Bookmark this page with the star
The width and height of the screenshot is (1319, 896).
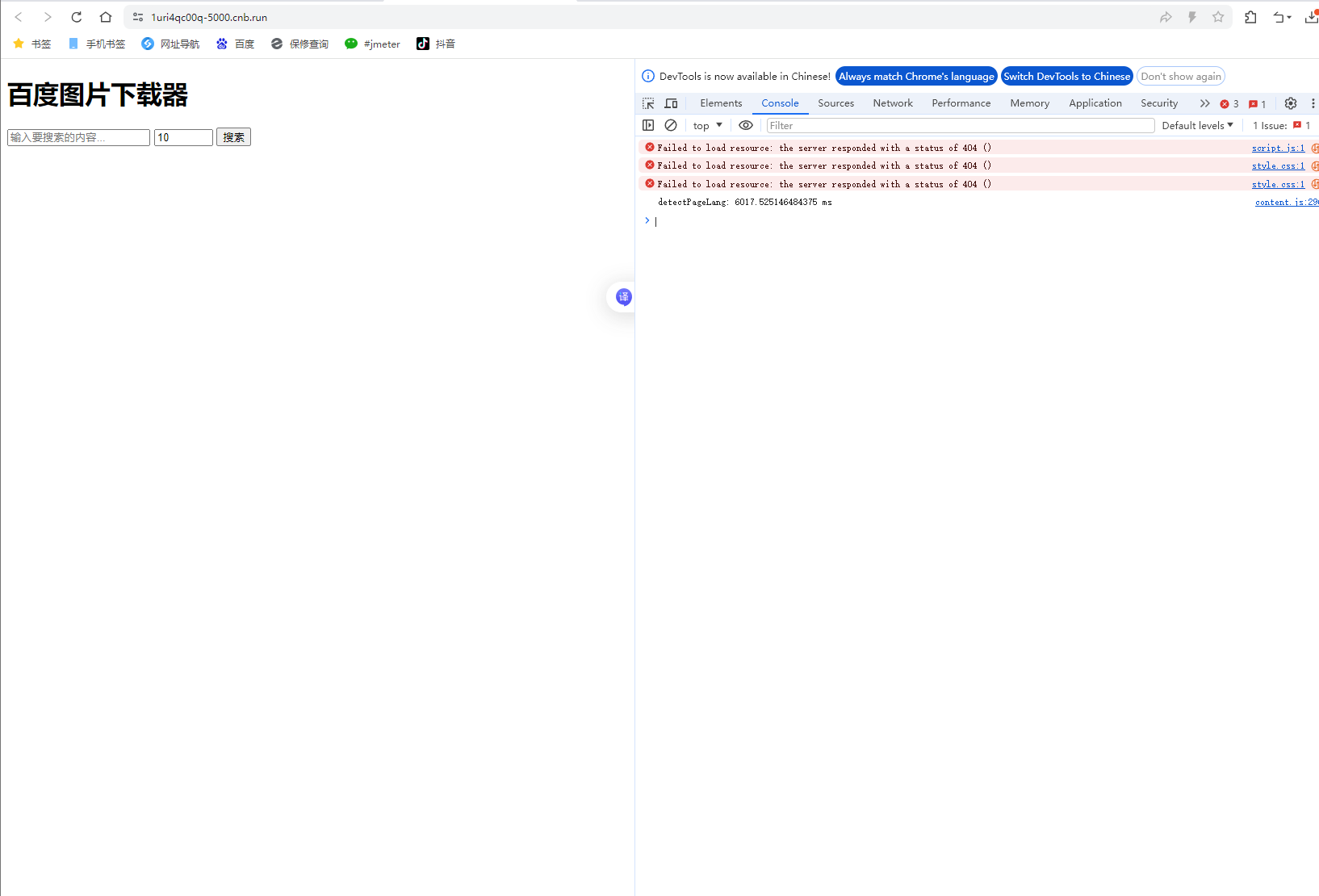click(1218, 17)
